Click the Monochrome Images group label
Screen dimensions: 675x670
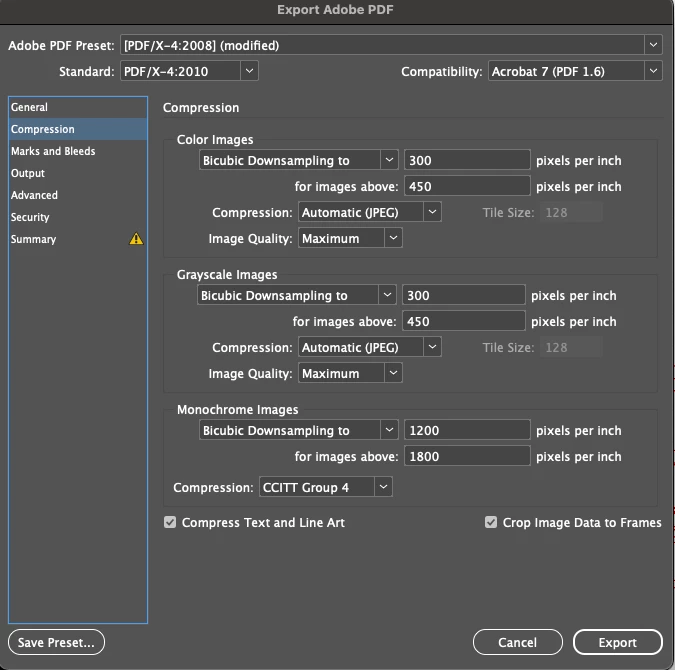tap(238, 409)
